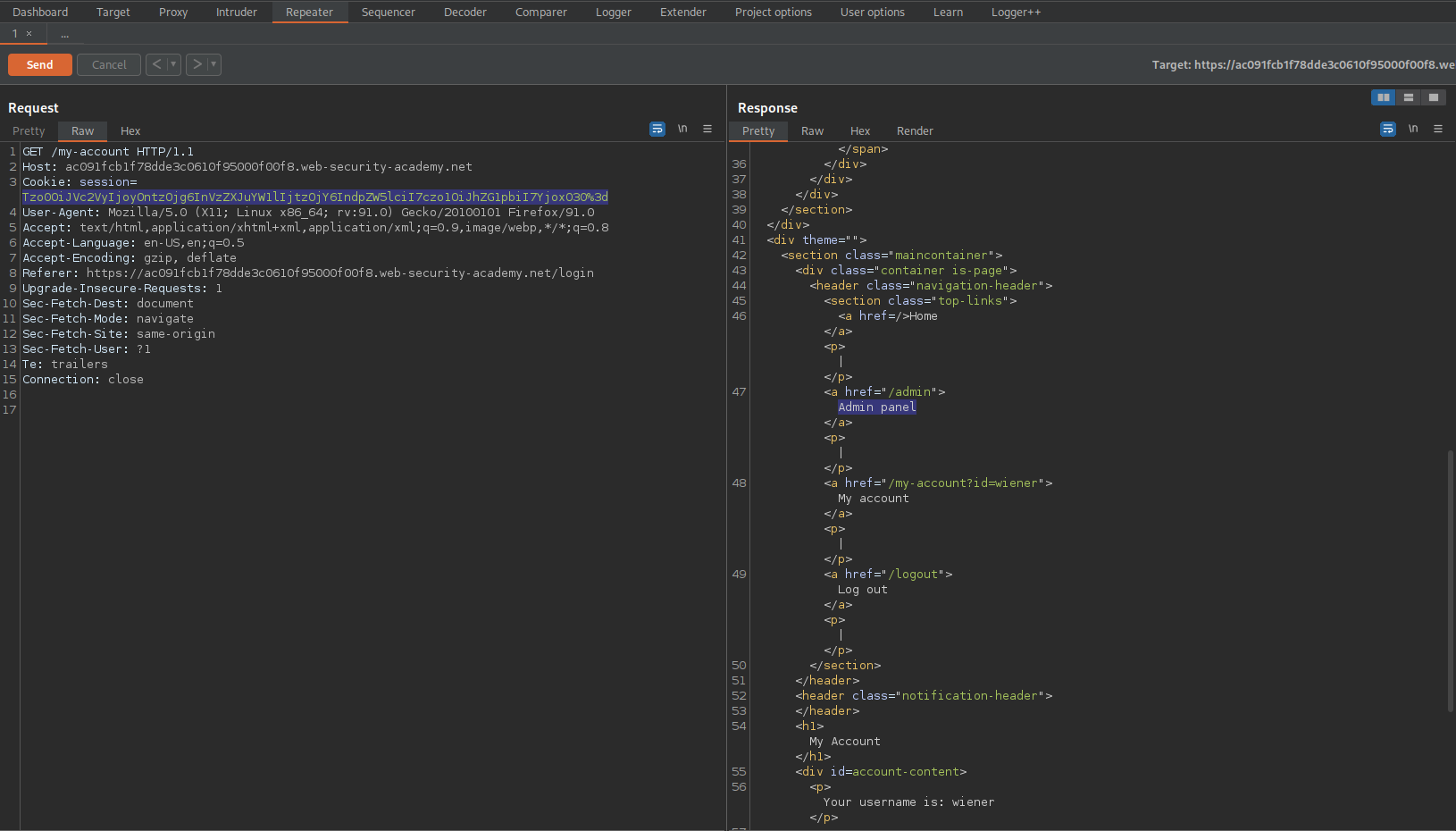Expand the back history dropdown arrow
1456x831 pixels.
[173, 64]
